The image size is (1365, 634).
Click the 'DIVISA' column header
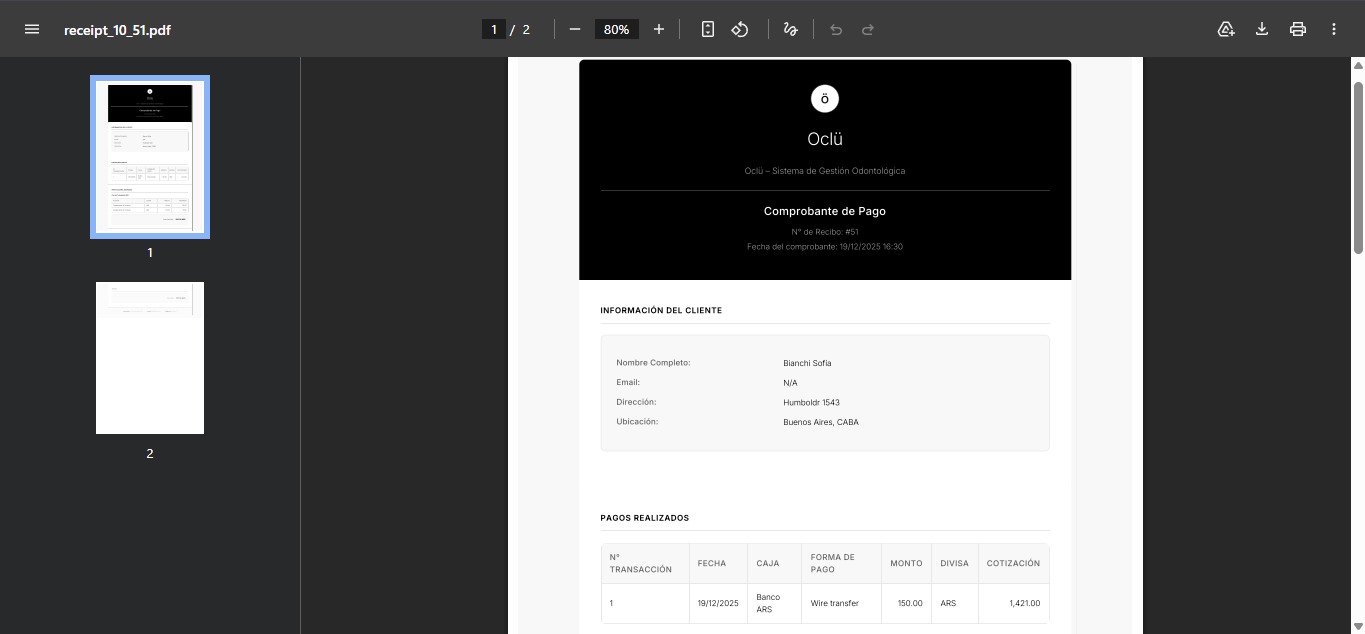[x=955, y=563]
